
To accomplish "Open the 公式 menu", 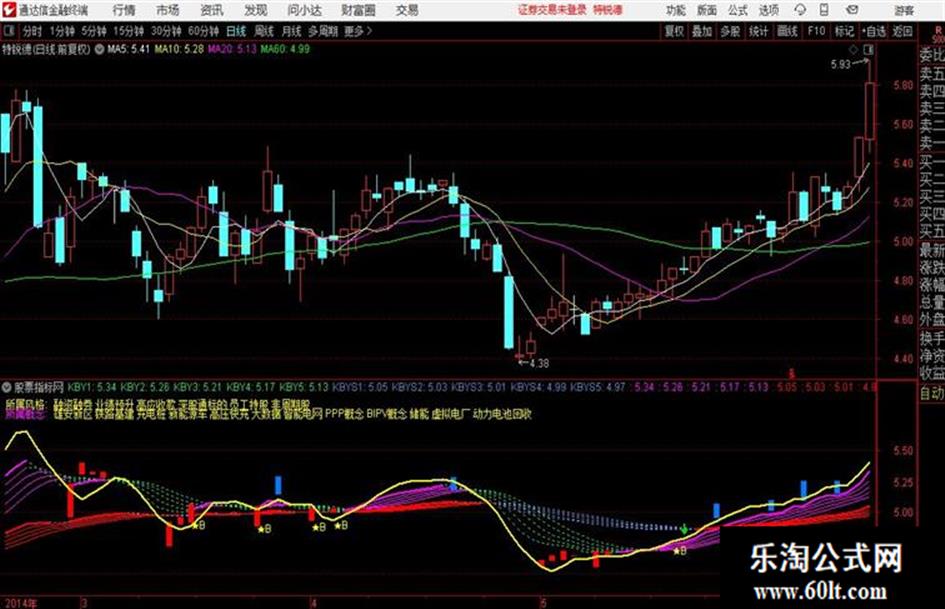I will click(738, 10).
